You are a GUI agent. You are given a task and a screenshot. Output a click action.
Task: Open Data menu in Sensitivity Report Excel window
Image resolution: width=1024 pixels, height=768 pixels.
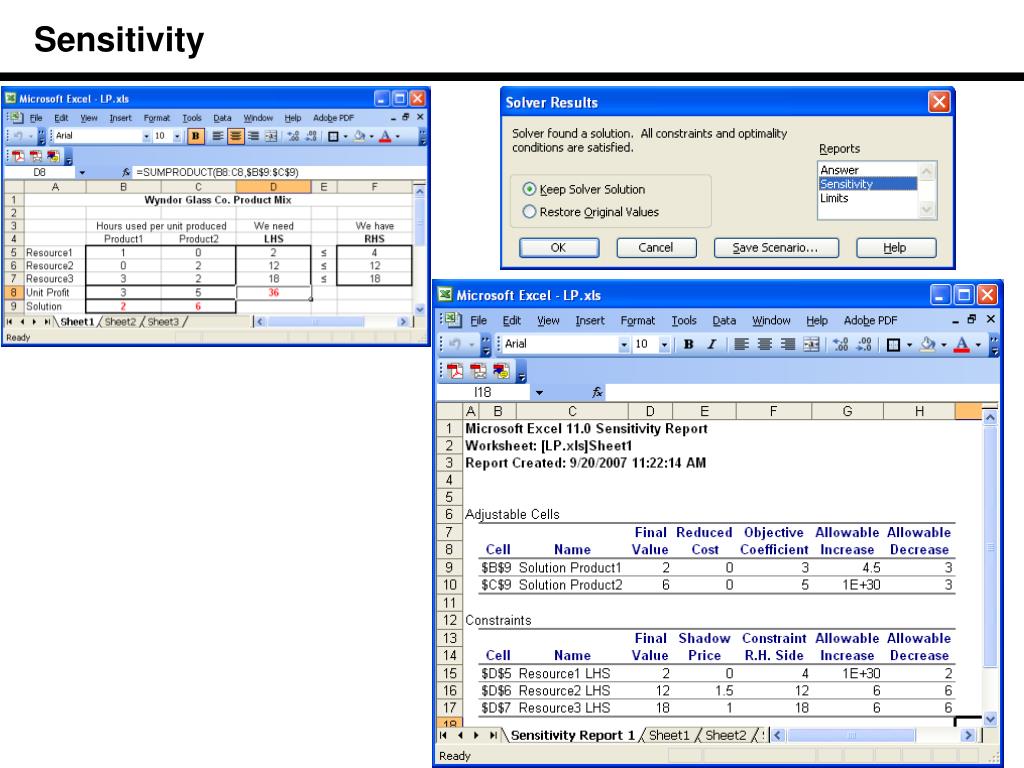pyautogui.click(x=724, y=321)
